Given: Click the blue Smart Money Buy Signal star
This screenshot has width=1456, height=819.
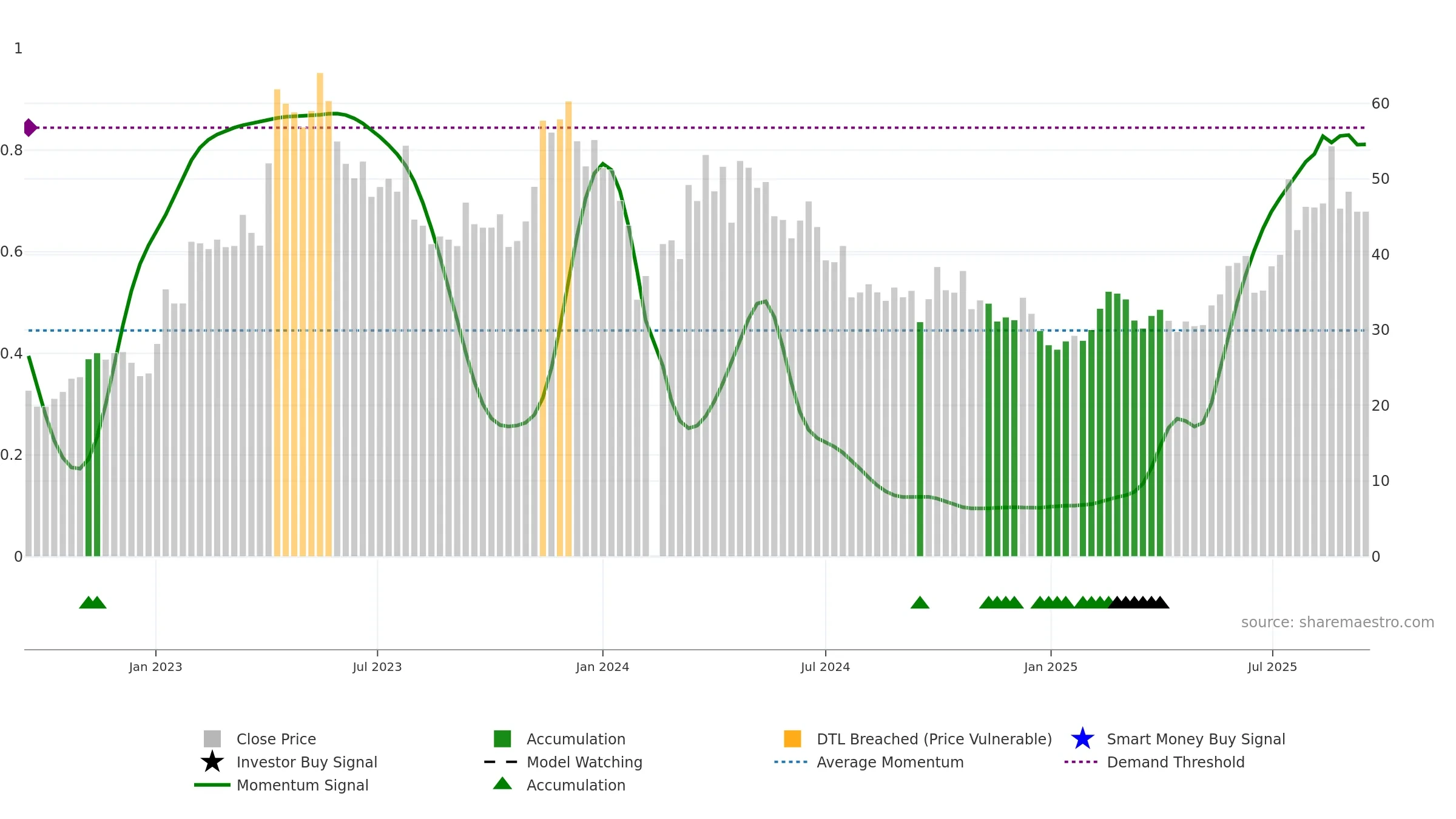Looking at the screenshot, I should click(1082, 739).
